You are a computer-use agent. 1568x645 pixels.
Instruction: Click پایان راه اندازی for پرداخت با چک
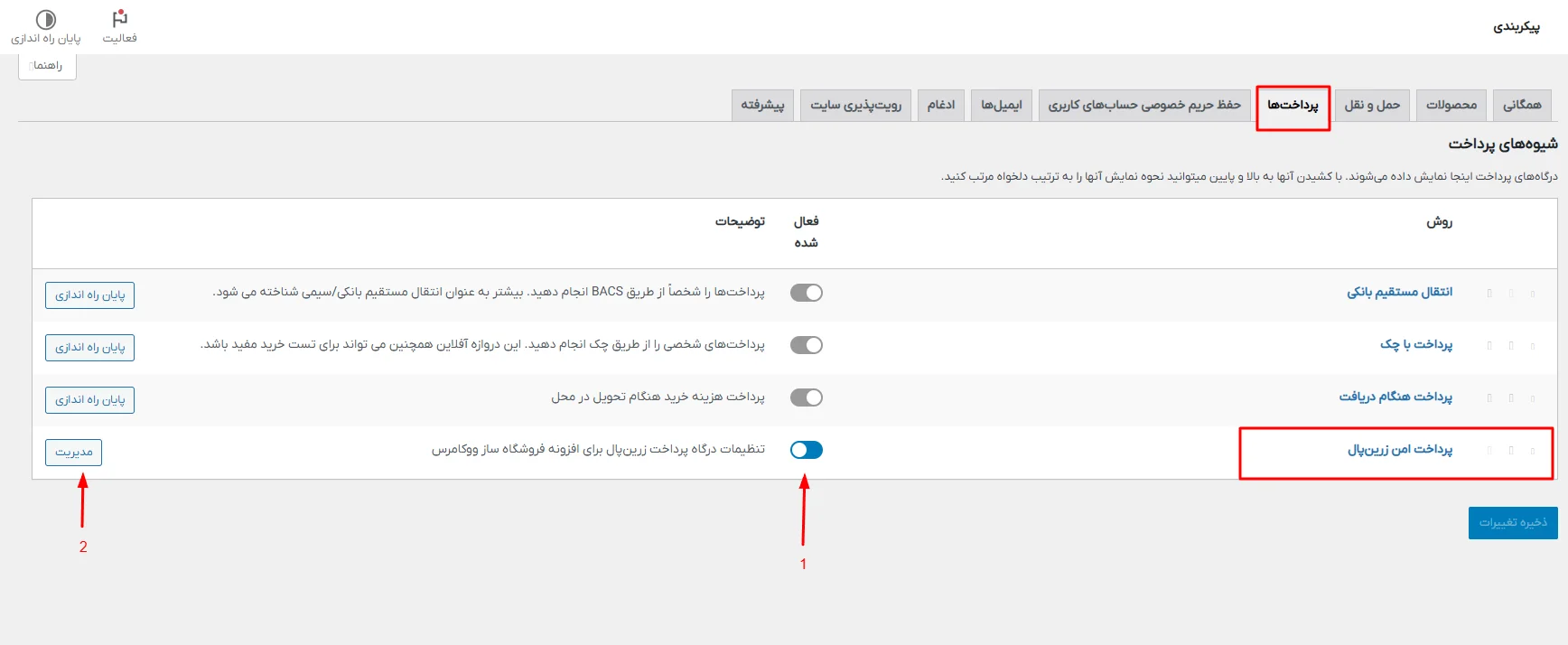[90, 348]
